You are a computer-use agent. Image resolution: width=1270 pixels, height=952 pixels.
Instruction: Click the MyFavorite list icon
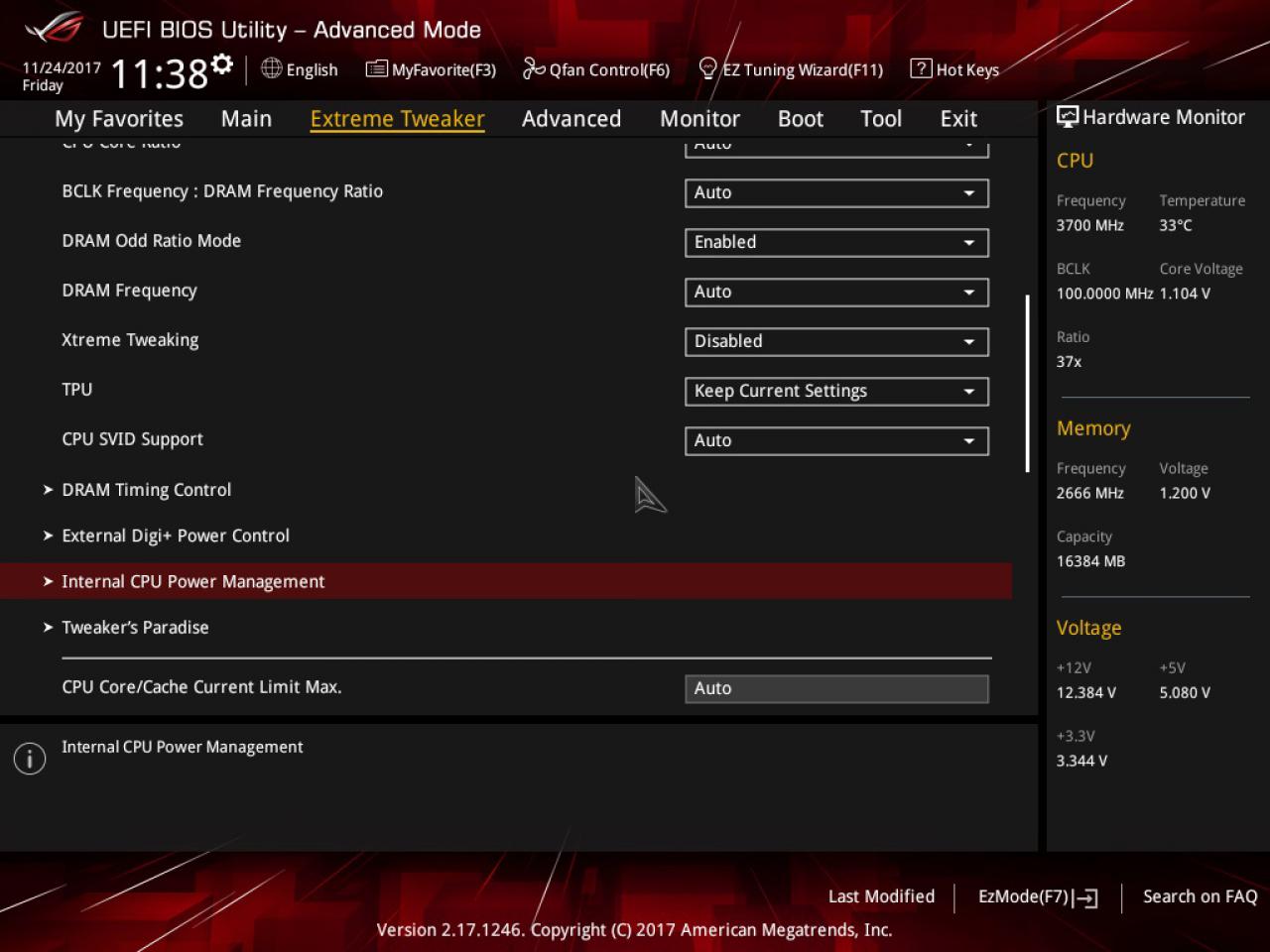pos(376,69)
